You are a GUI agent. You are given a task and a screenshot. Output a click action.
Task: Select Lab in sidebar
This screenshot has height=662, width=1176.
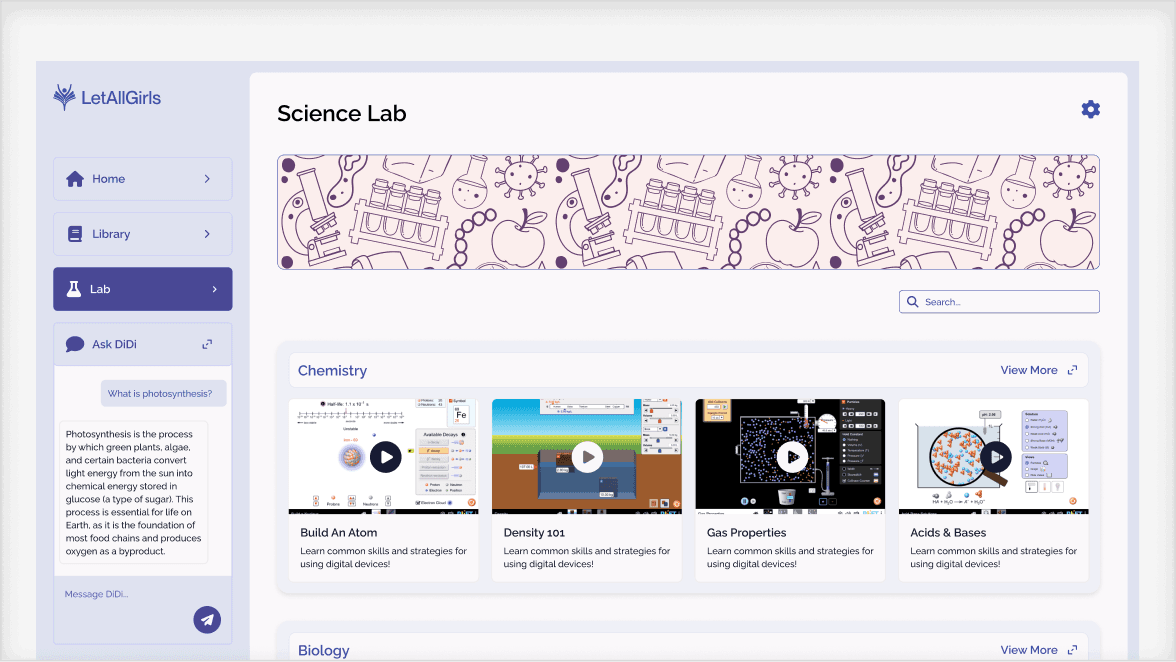pyautogui.click(x=142, y=289)
